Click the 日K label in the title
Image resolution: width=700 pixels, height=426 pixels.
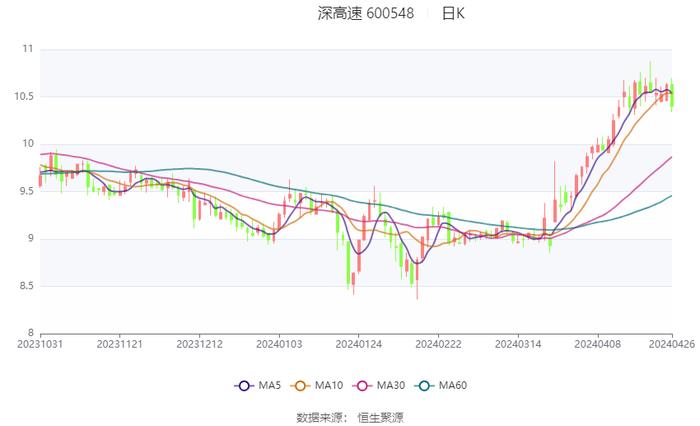click(x=453, y=13)
